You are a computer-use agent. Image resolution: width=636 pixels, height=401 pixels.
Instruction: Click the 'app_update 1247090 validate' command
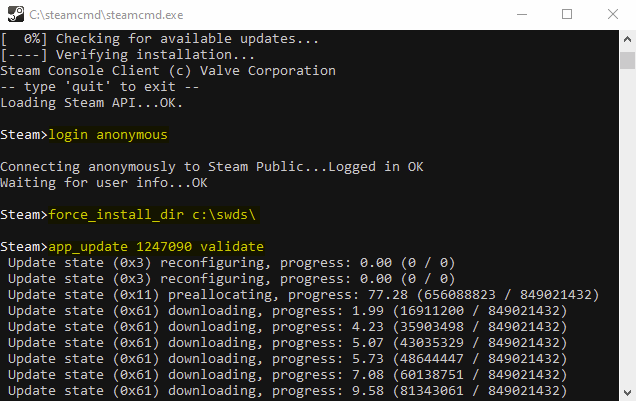pos(153,246)
